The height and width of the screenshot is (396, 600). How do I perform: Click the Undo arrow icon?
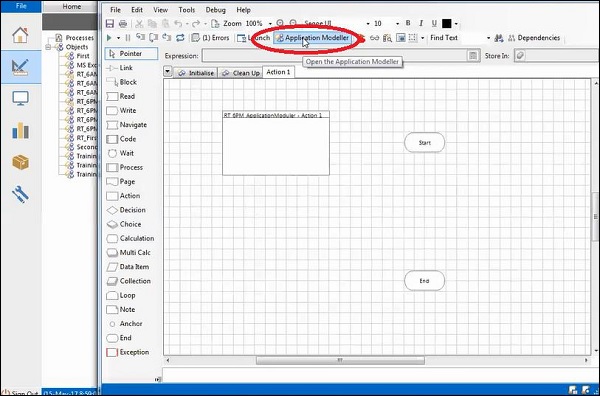(178, 24)
